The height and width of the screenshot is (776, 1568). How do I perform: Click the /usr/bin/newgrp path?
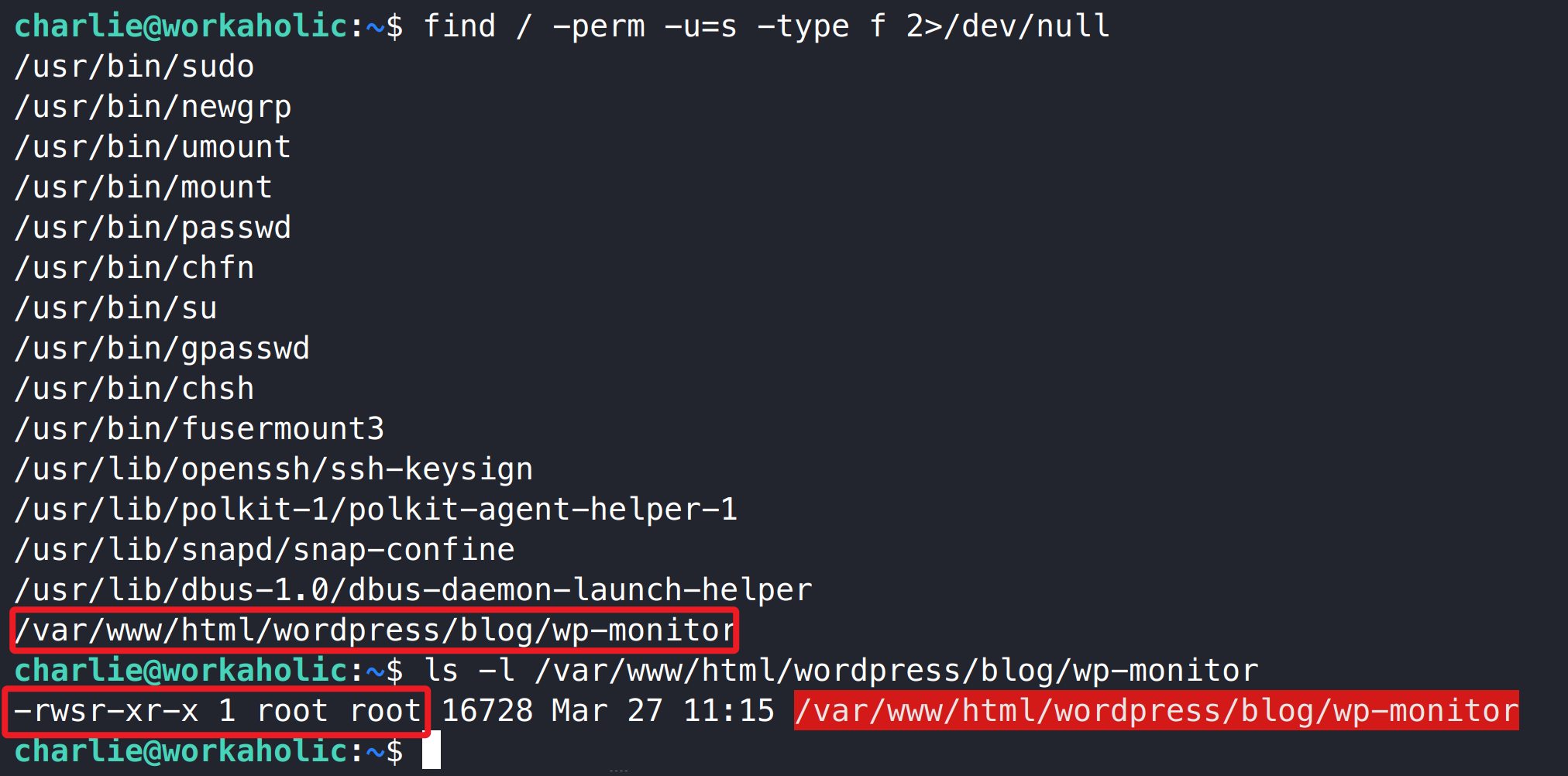pyautogui.click(x=153, y=108)
